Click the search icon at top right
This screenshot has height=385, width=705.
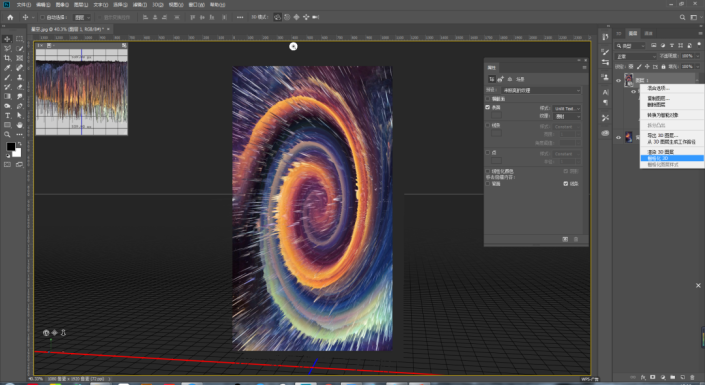tap(683, 17)
